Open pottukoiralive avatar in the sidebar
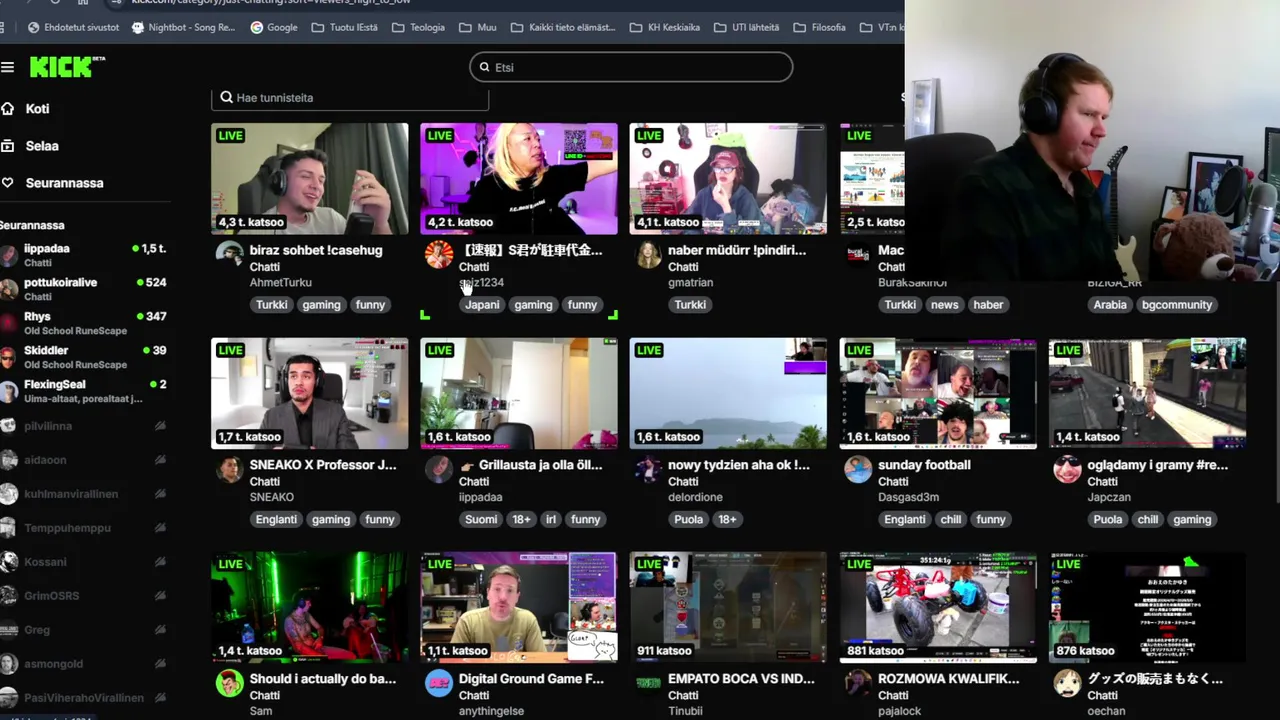1280x720 pixels. tap(9, 289)
